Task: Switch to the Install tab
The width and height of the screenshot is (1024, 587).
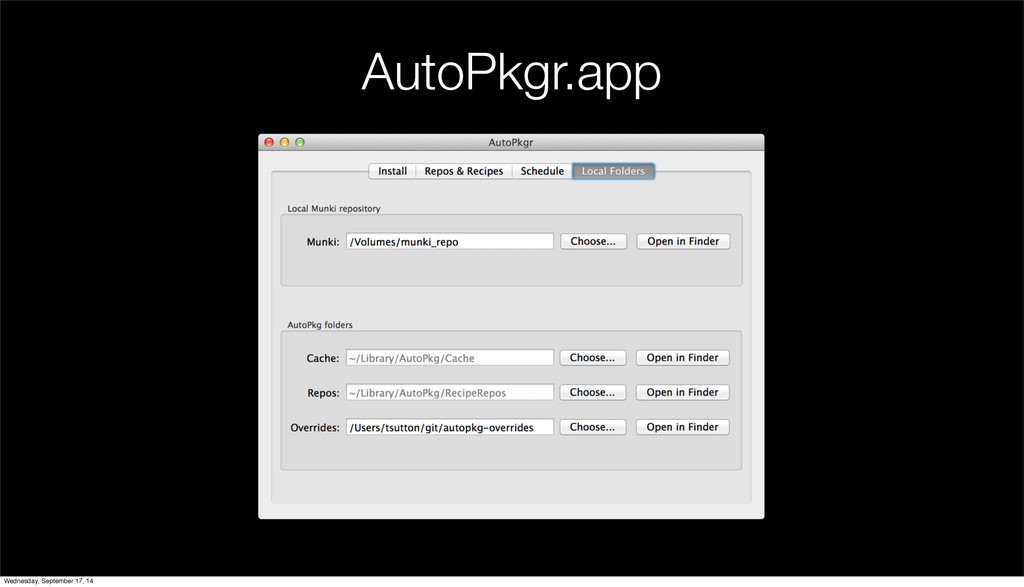Action: (x=392, y=171)
